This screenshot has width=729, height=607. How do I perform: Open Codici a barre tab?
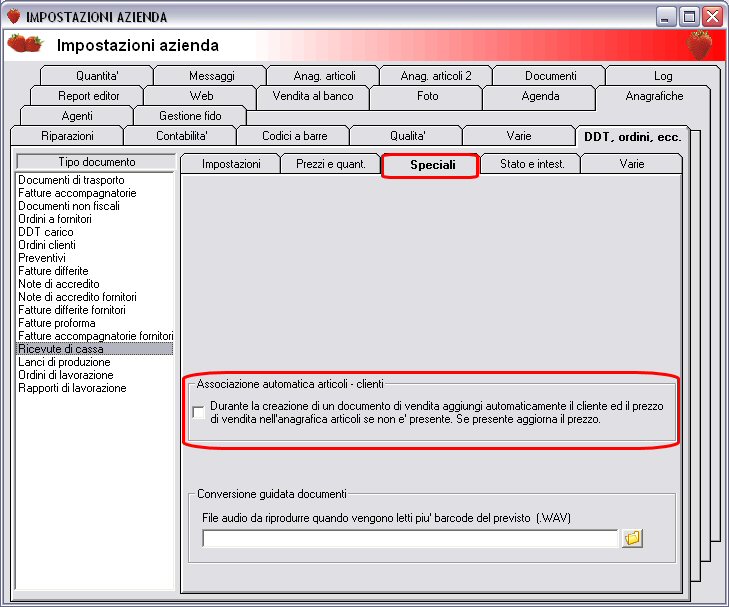coord(294,136)
